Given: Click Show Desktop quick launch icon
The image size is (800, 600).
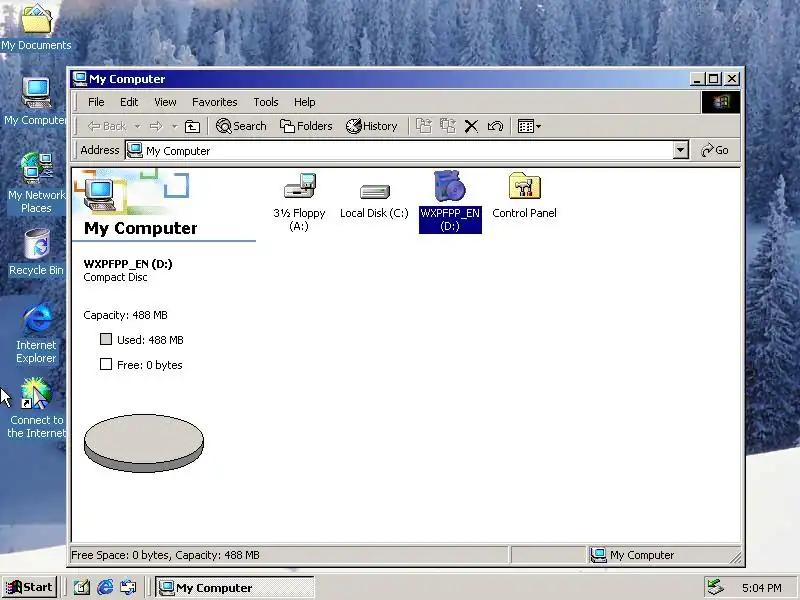Looking at the screenshot, I should coord(82,587).
